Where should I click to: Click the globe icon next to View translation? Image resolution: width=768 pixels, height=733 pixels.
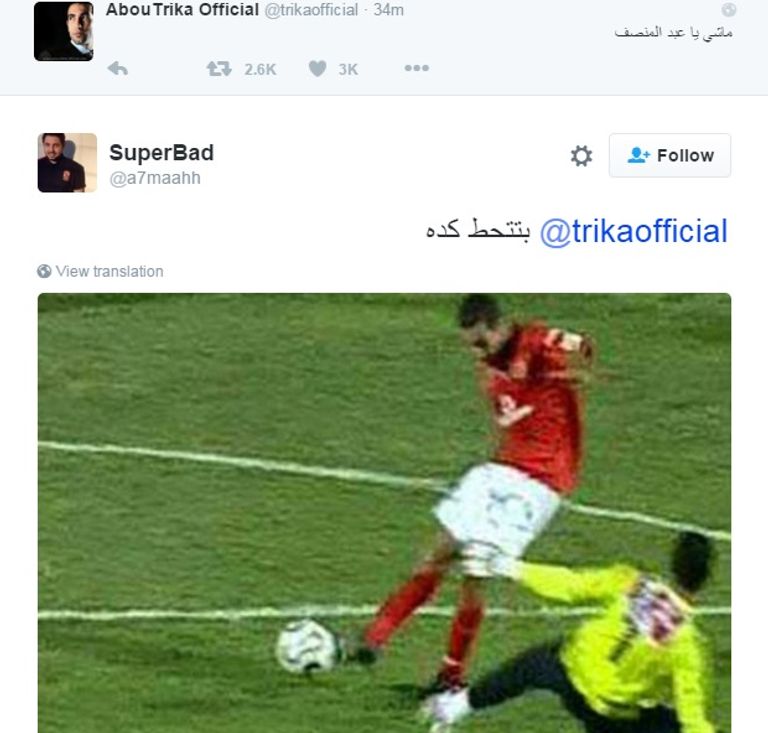[x=44, y=271]
